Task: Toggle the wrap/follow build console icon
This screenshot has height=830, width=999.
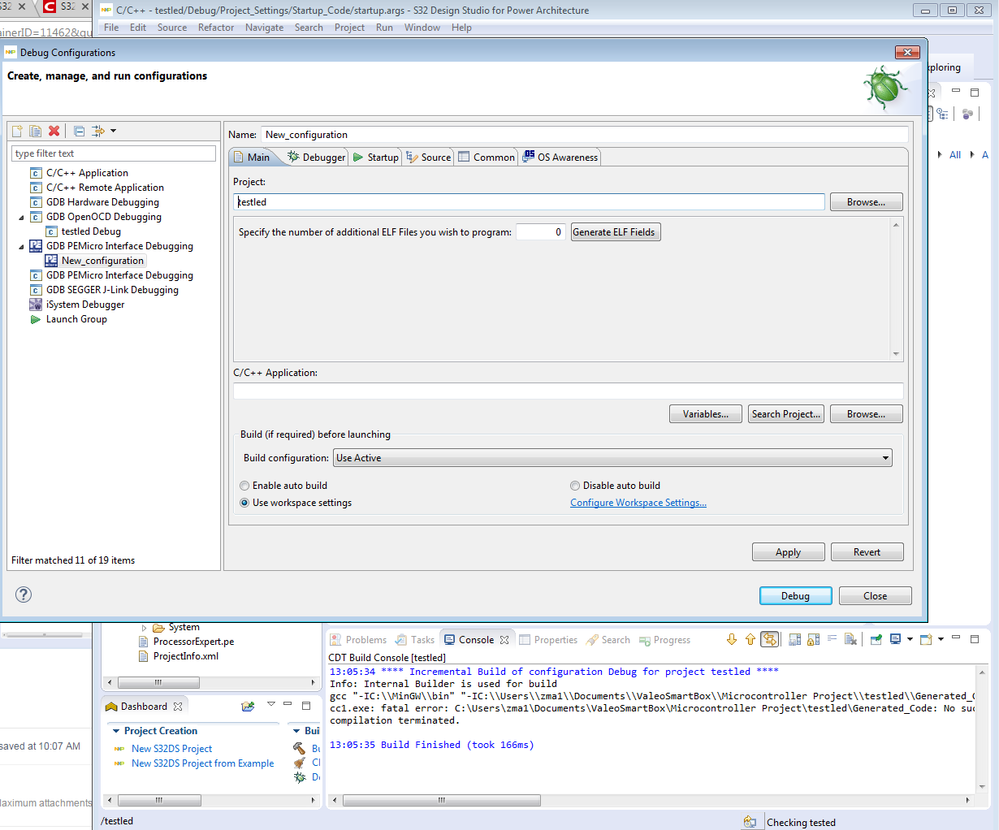Action: [770, 640]
